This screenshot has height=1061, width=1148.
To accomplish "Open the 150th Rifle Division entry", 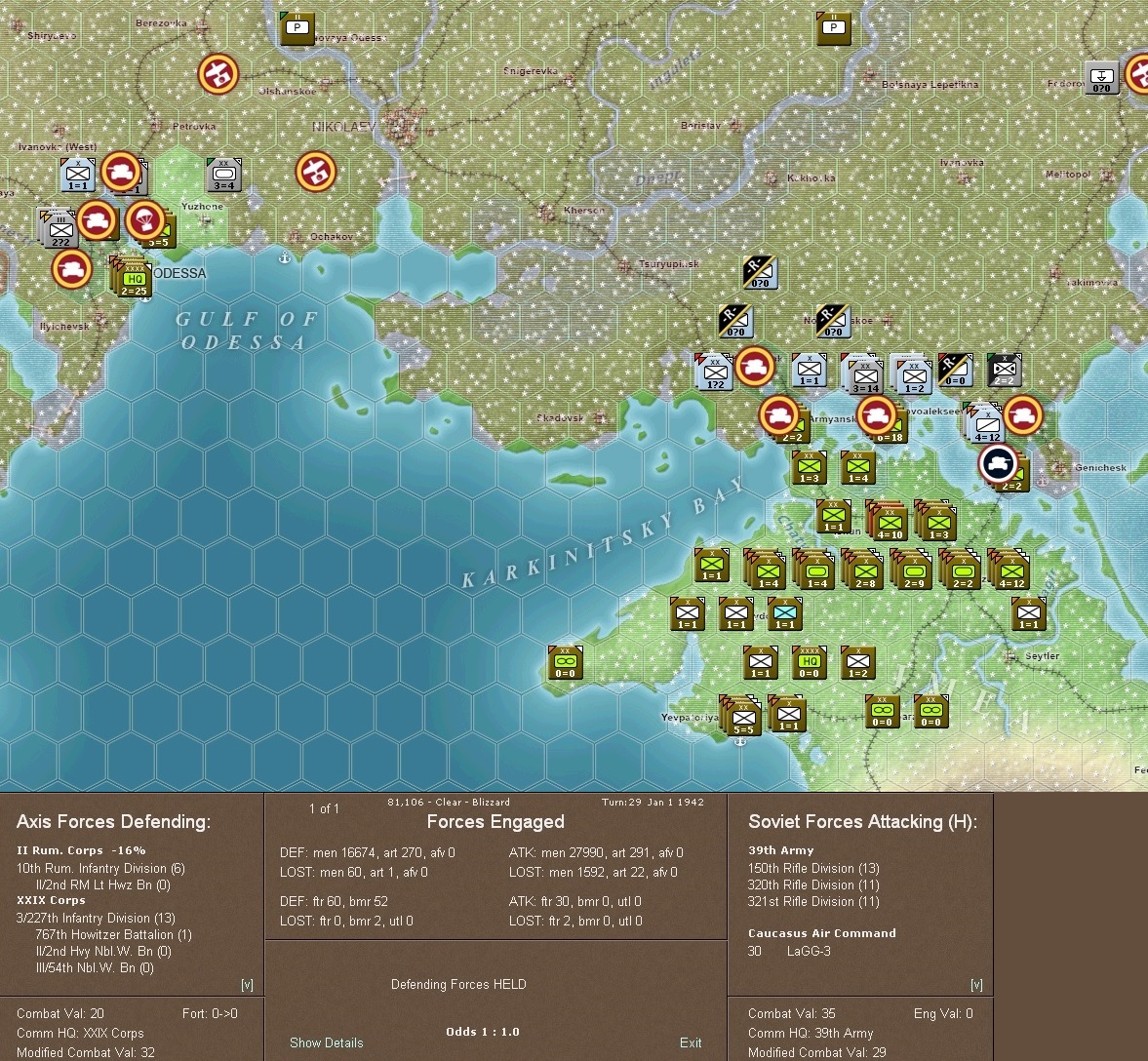I will point(813,869).
